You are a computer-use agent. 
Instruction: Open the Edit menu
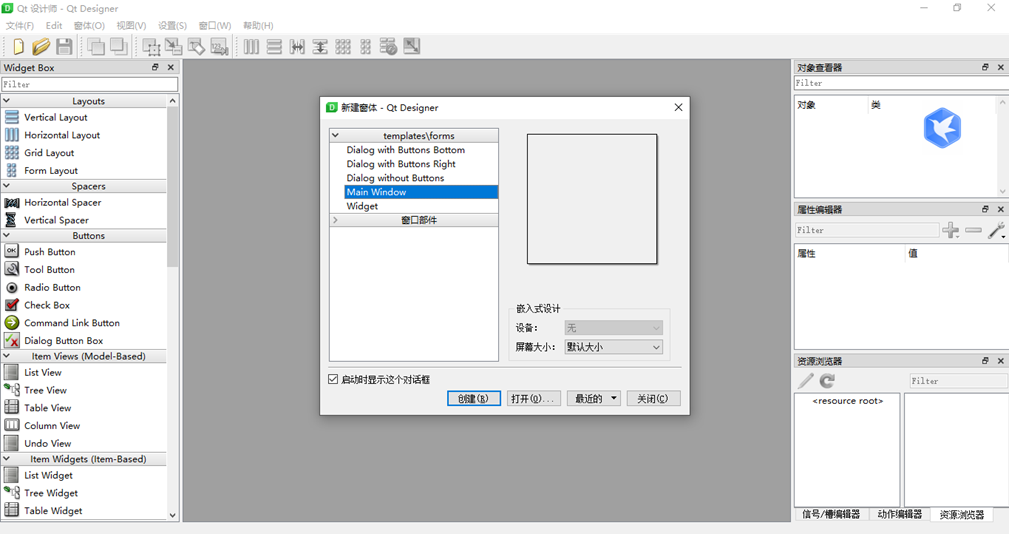point(54,26)
